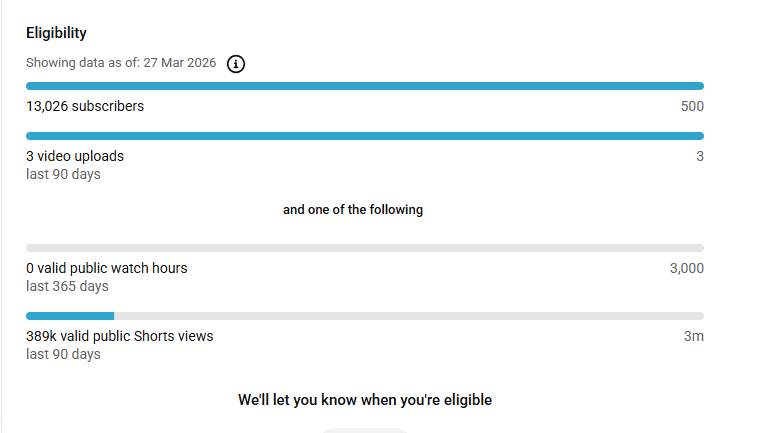
Task: Click the 'last 365 days' text
Action: pos(67,286)
